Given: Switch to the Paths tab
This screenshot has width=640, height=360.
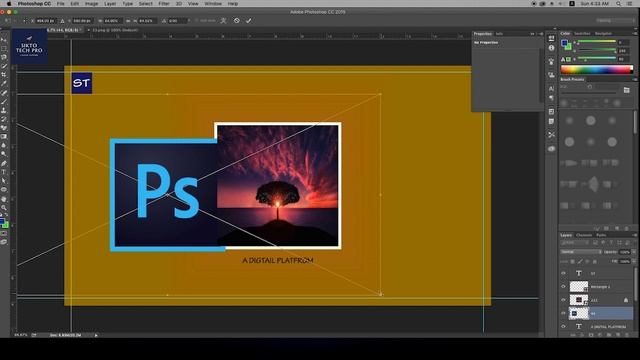Looking at the screenshot, I should pyautogui.click(x=601, y=235).
